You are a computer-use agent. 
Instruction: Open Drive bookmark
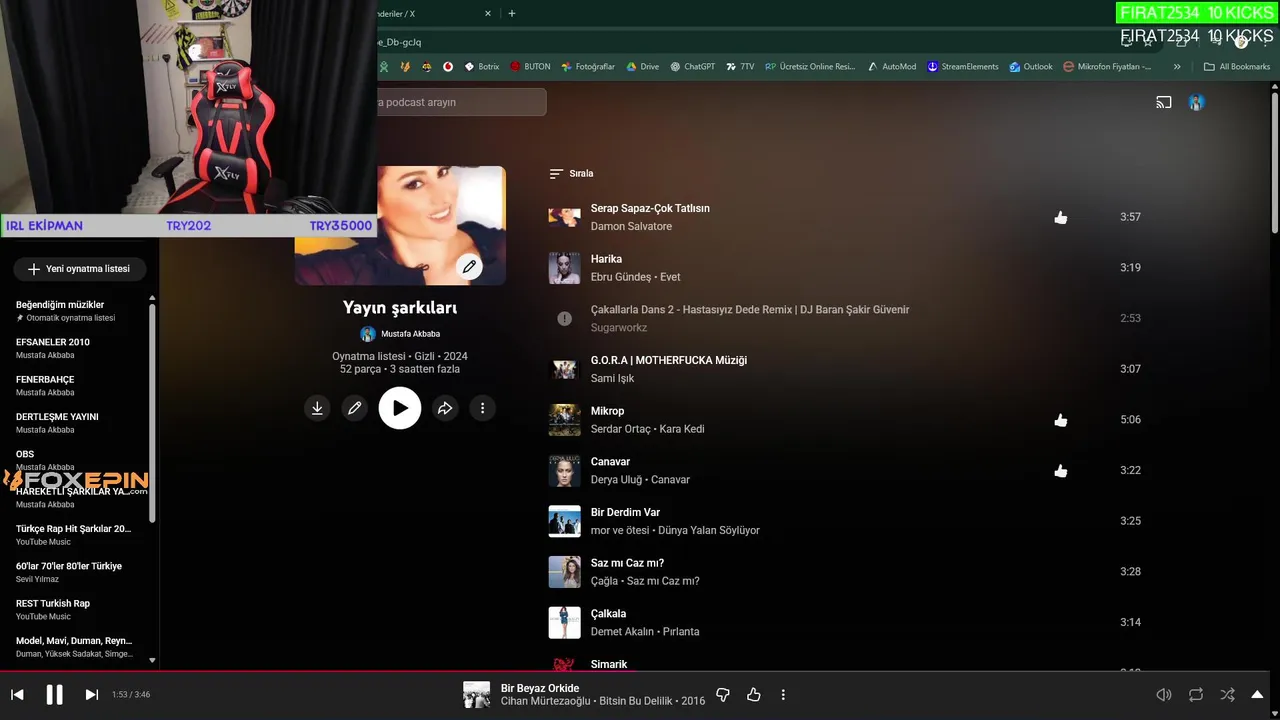point(643,67)
